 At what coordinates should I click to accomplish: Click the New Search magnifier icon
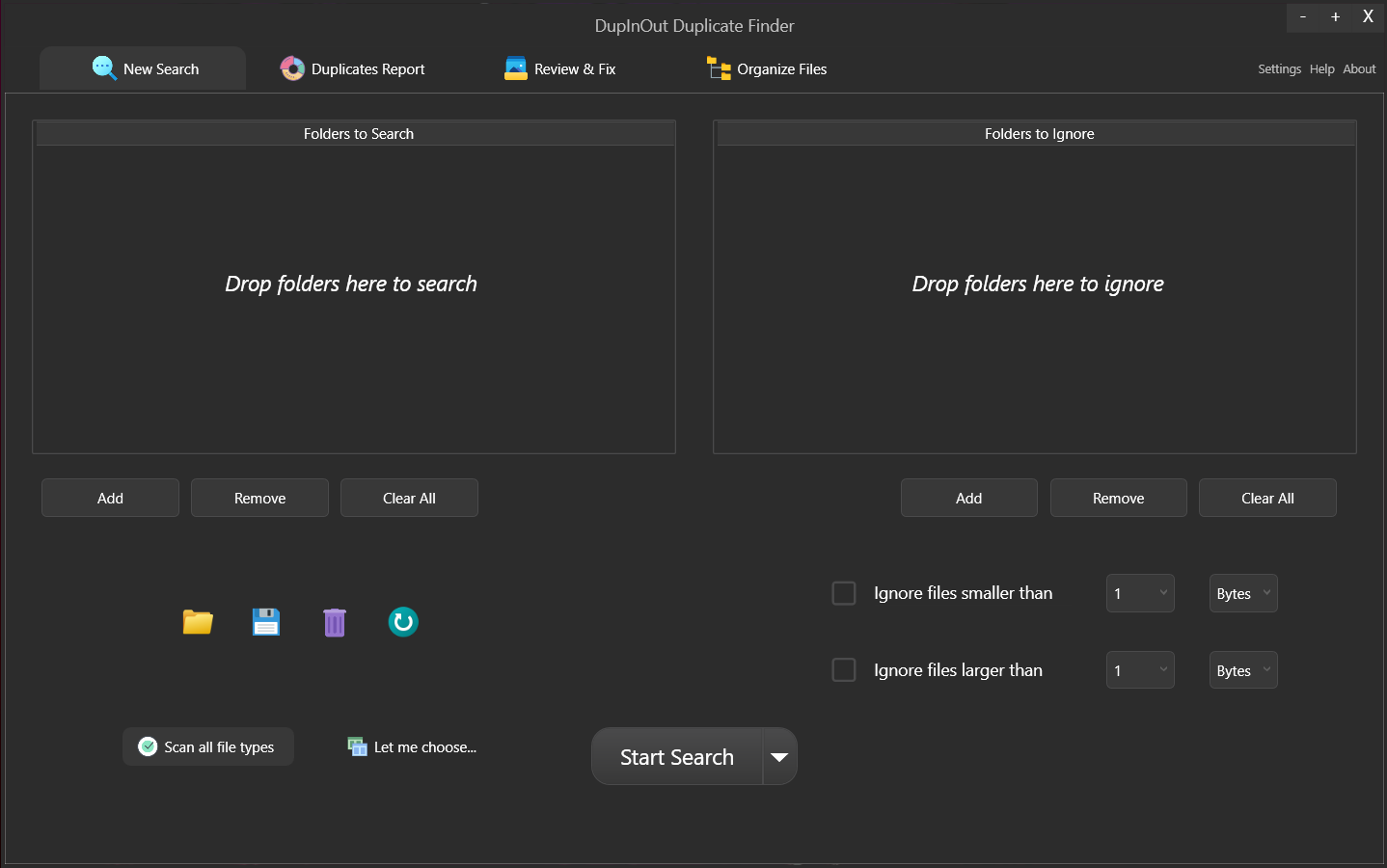(x=104, y=68)
